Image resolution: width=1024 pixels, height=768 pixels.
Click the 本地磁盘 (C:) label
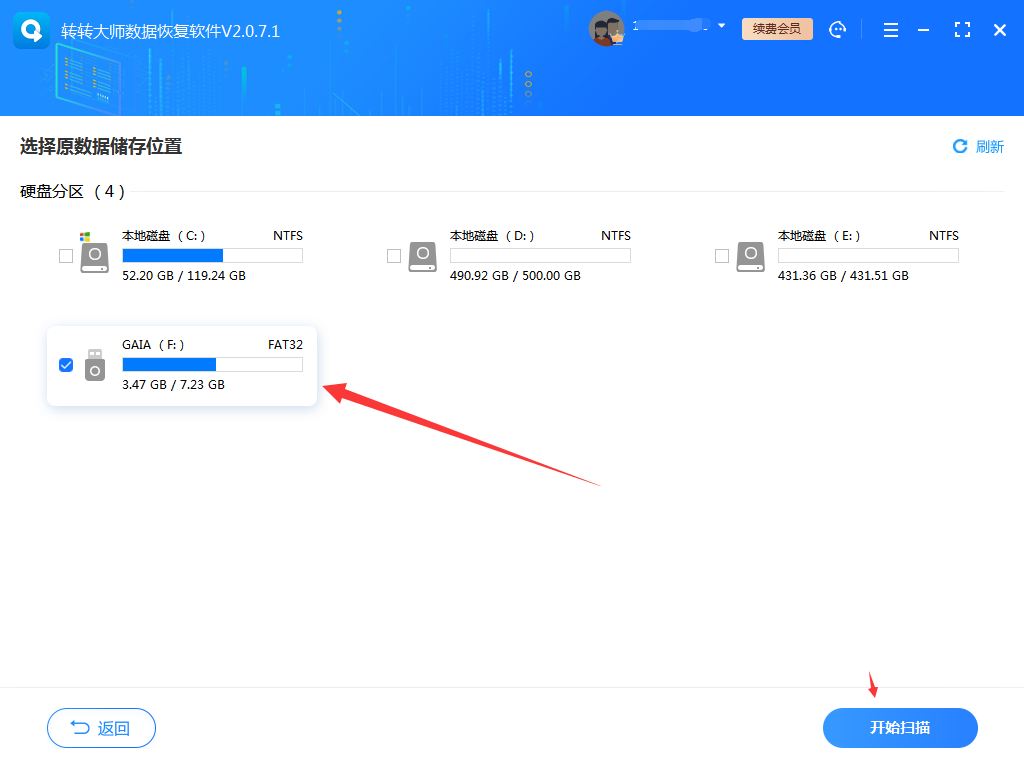pos(163,236)
